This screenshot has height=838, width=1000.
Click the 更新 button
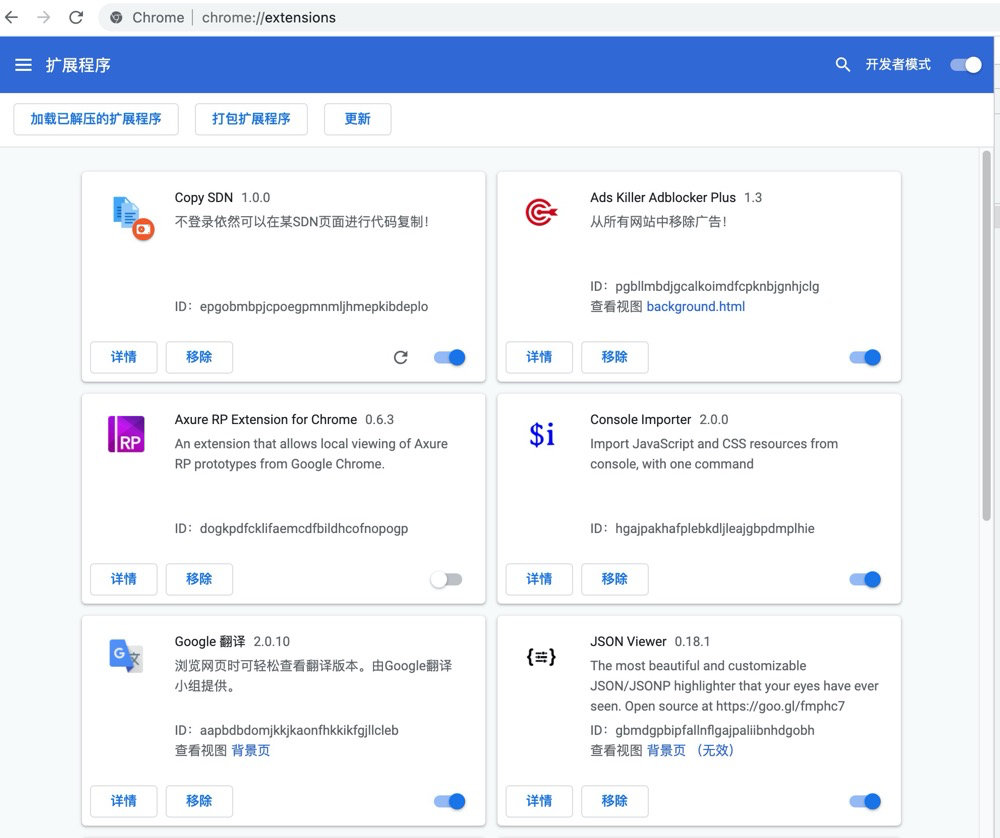(x=358, y=119)
